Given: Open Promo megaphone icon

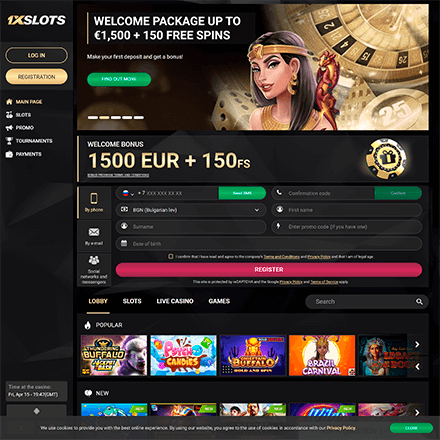Looking at the screenshot, I should click(x=9, y=128).
